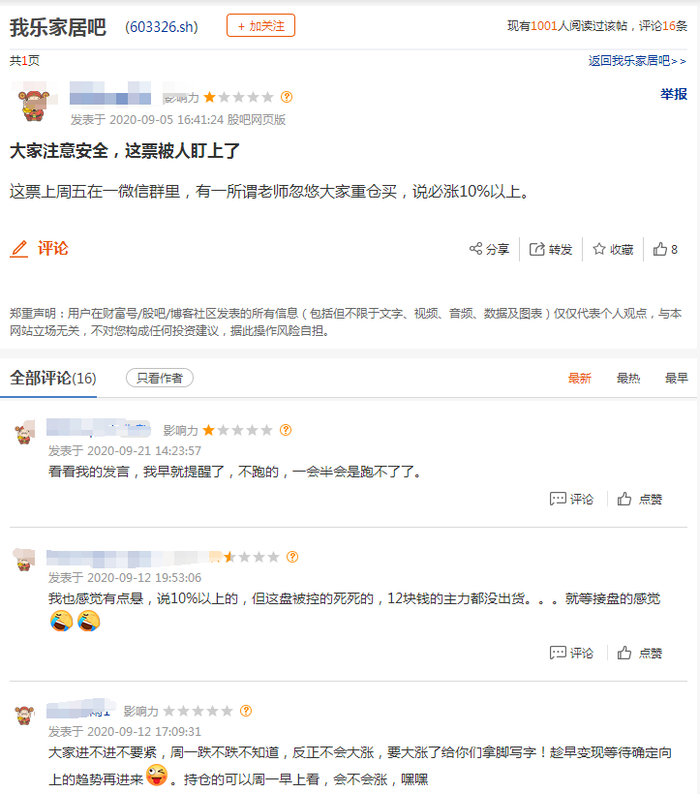Sort comments by 最新
This screenshot has height=794, width=700.
(579, 378)
